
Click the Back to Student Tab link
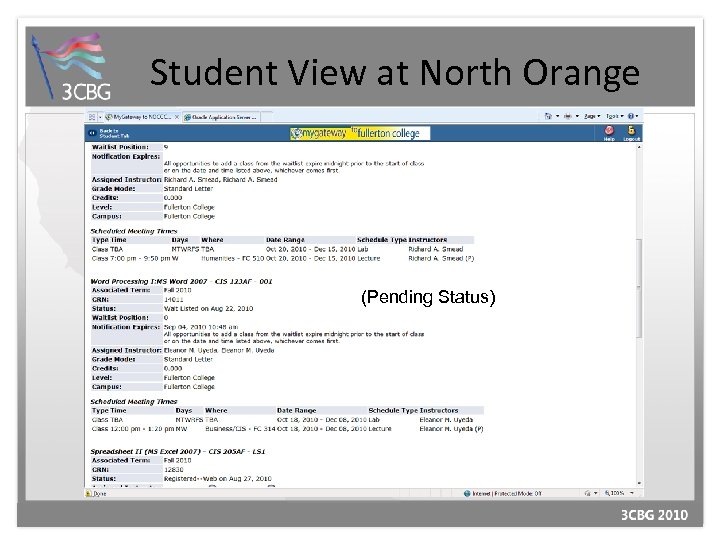click(x=114, y=133)
